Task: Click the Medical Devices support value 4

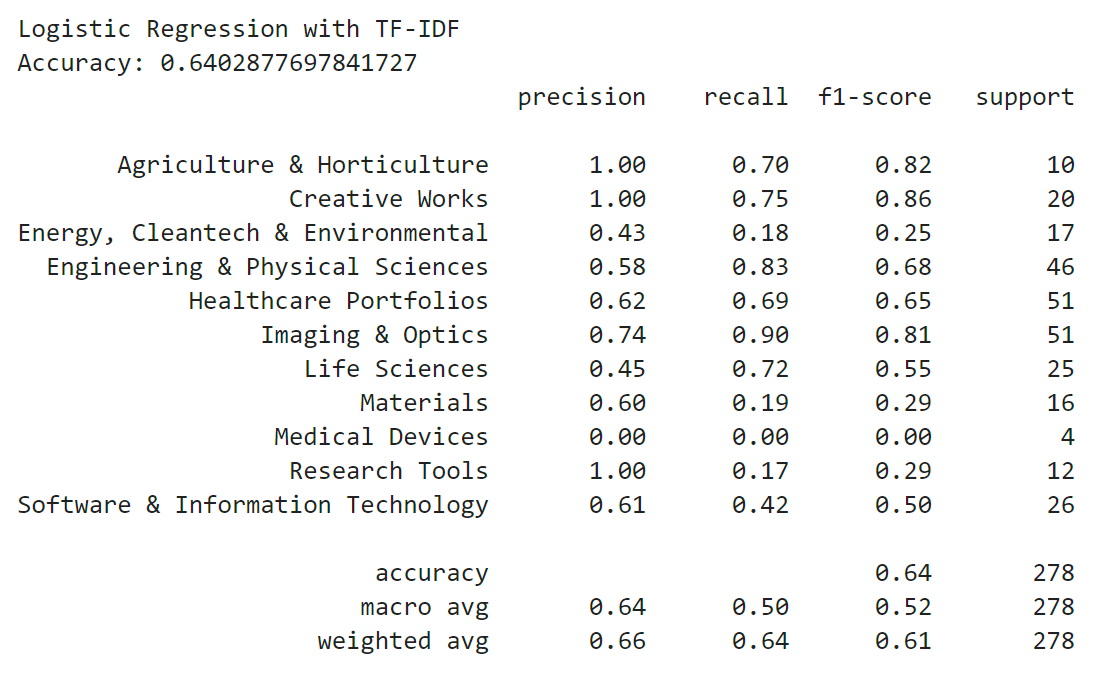Action: click(1067, 437)
